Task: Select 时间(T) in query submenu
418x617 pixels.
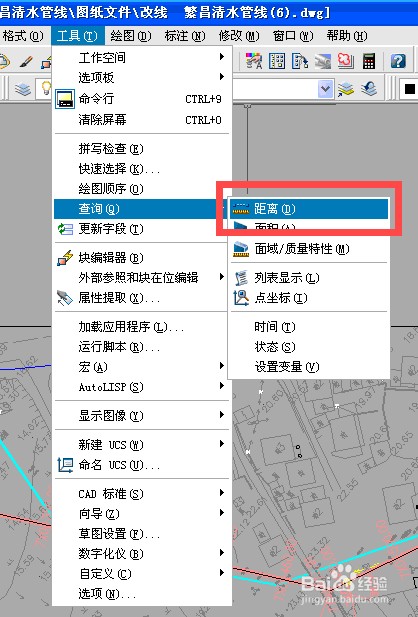Action: click(x=309, y=327)
